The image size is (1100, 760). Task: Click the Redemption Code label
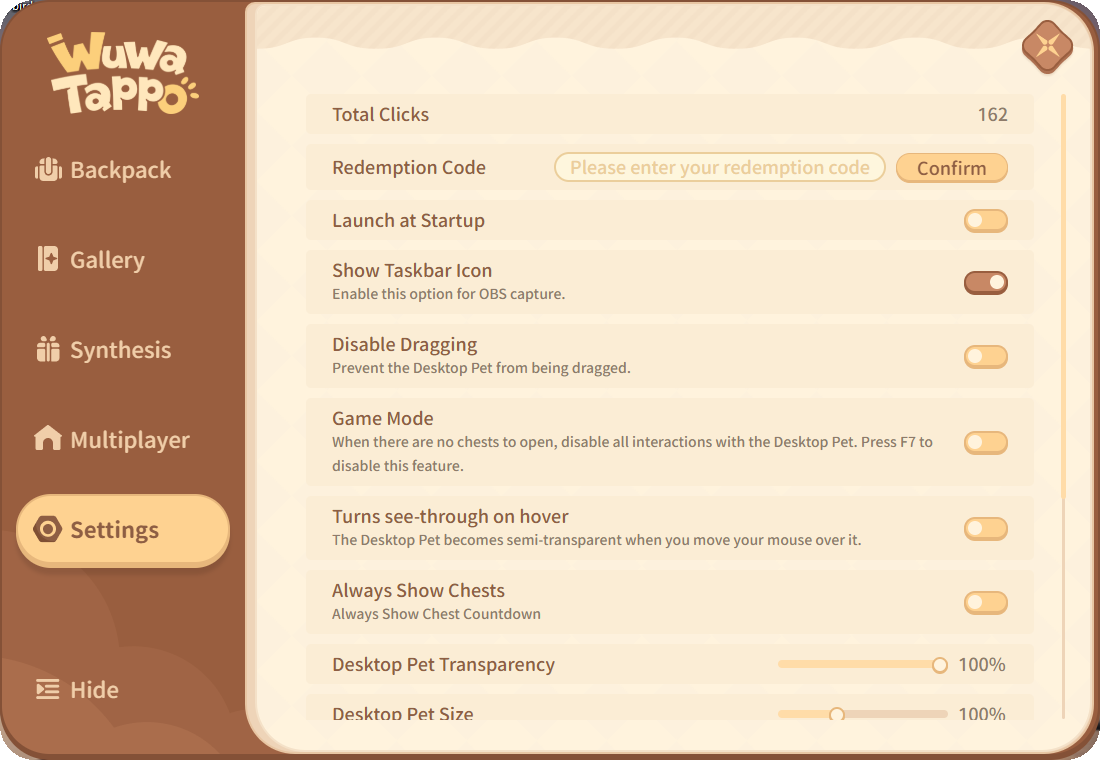[409, 168]
